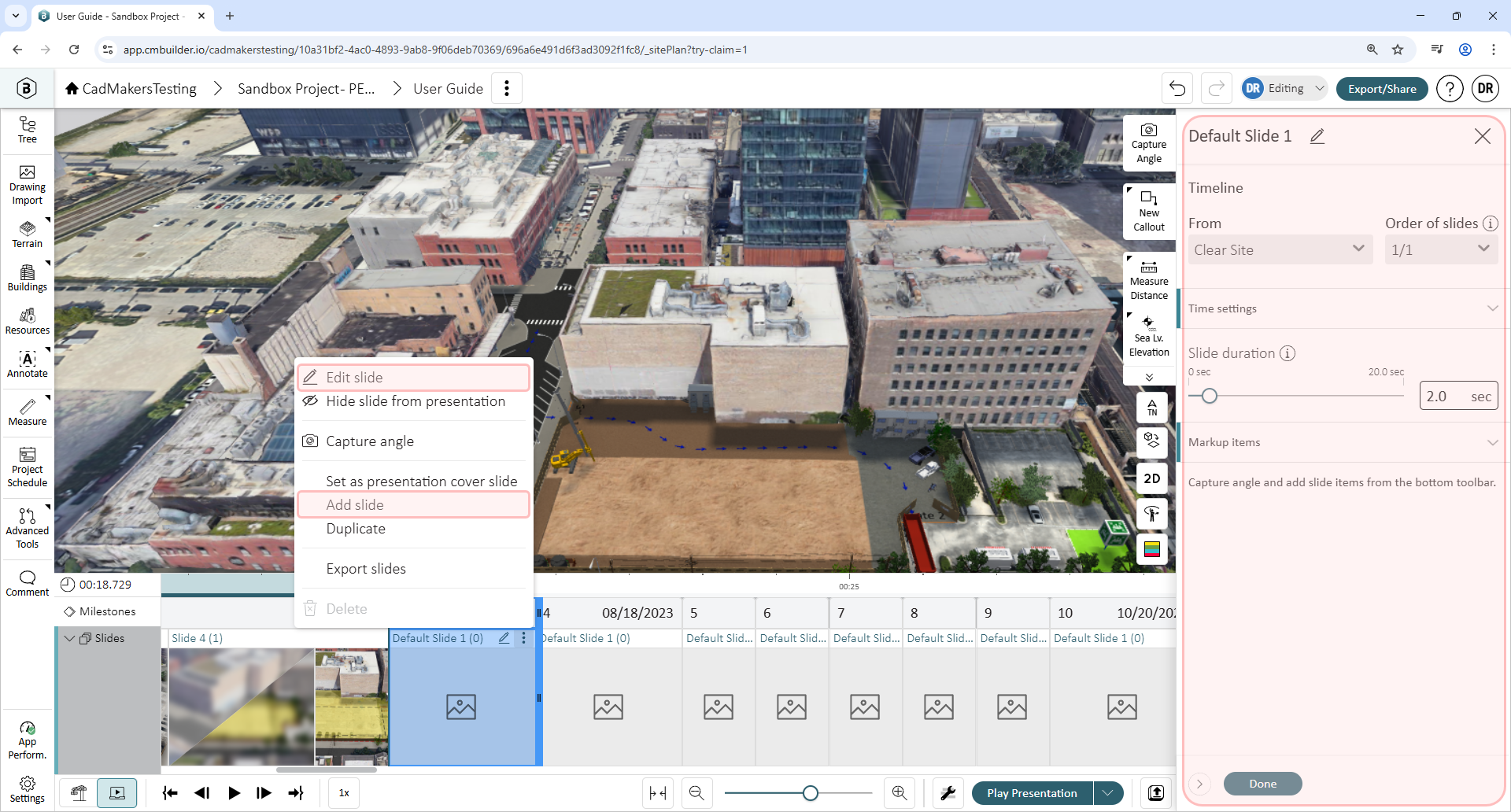Open the Drawing Import tool
Screen dimensions: 1511x812
click(x=28, y=186)
